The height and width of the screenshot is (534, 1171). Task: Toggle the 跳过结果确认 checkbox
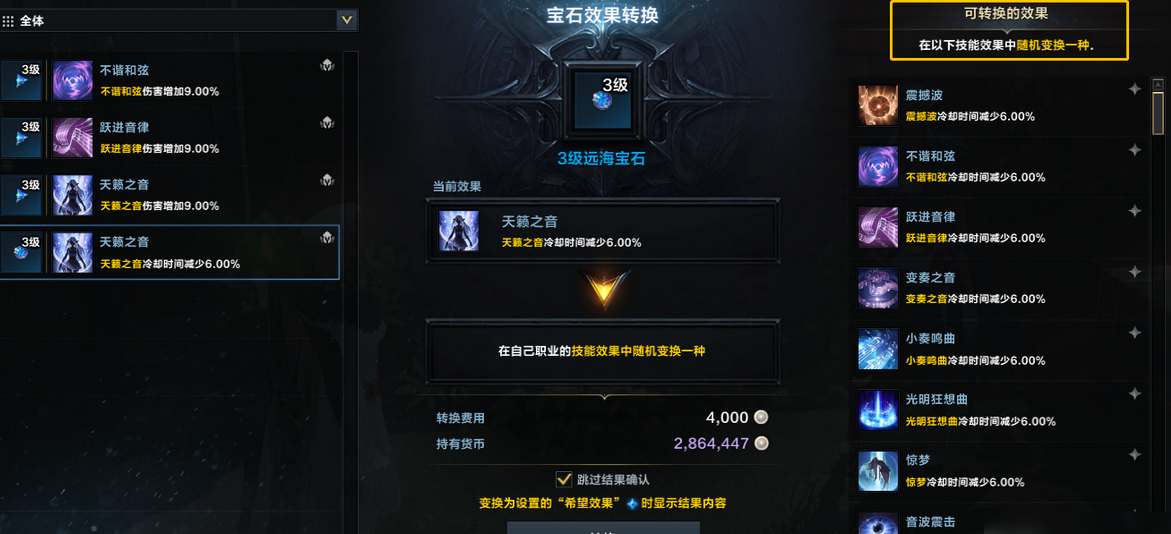pyautogui.click(x=564, y=479)
